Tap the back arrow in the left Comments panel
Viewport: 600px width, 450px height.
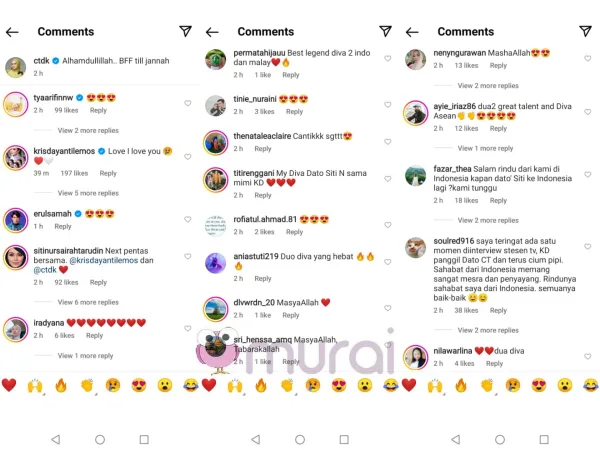point(12,32)
